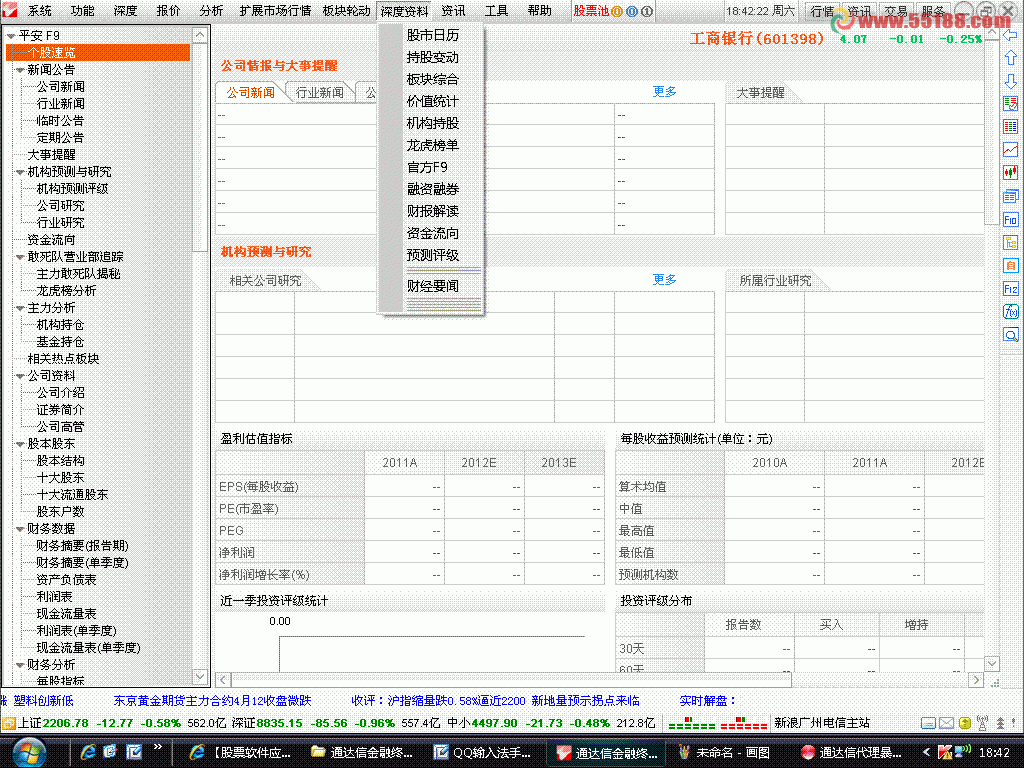
Task: Open the colored quote table icon
Action: tap(1010, 127)
